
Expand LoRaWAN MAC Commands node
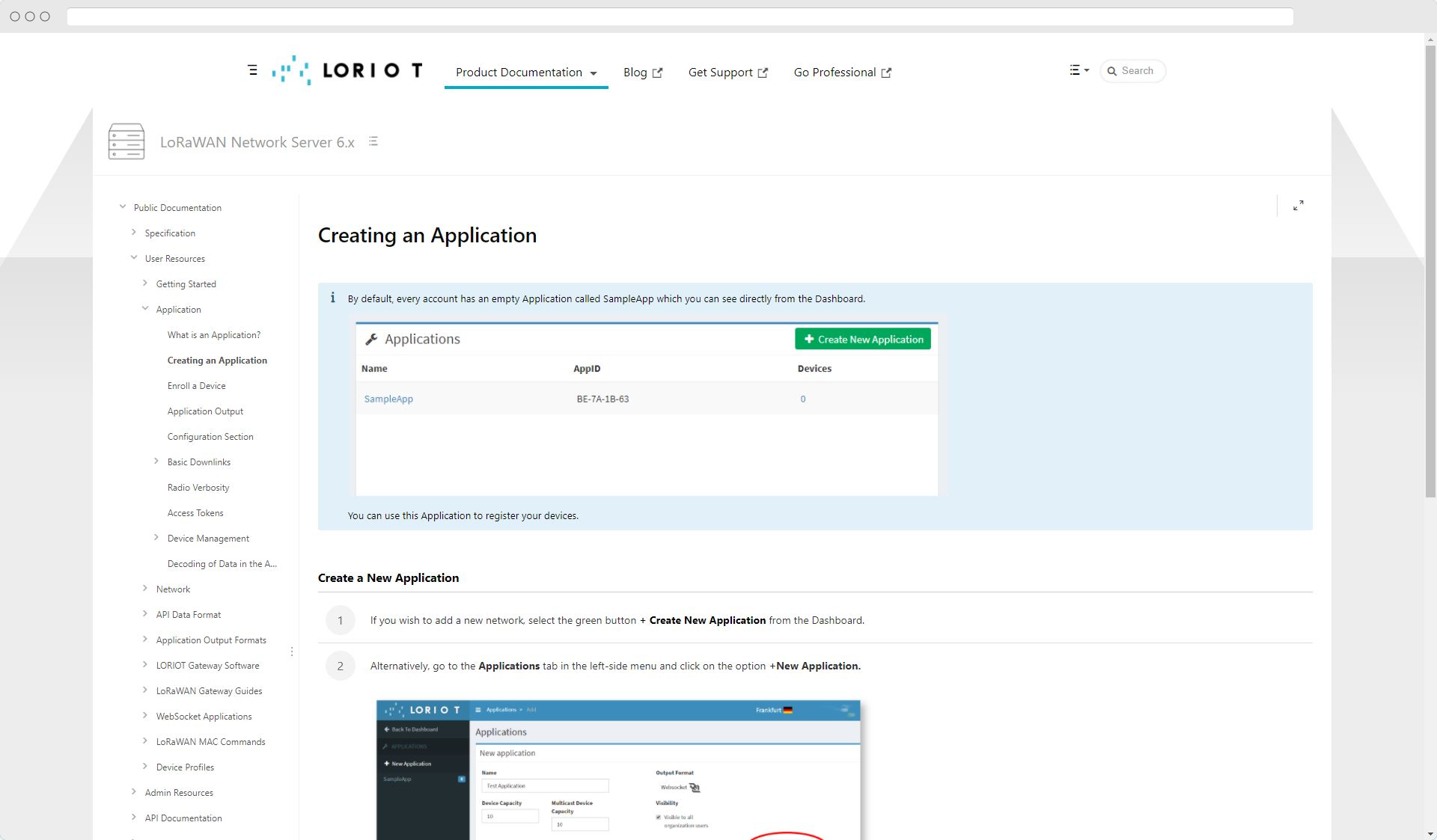point(145,741)
